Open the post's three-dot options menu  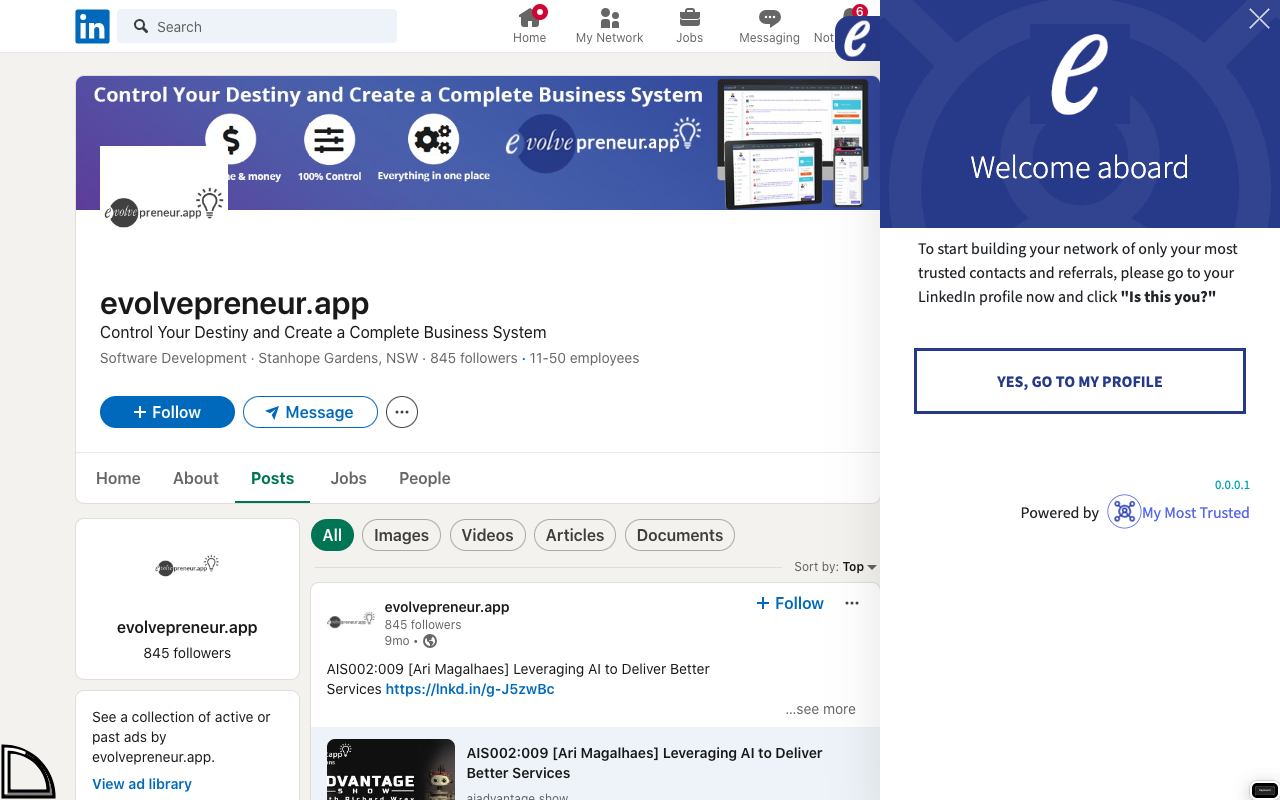click(x=852, y=603)
